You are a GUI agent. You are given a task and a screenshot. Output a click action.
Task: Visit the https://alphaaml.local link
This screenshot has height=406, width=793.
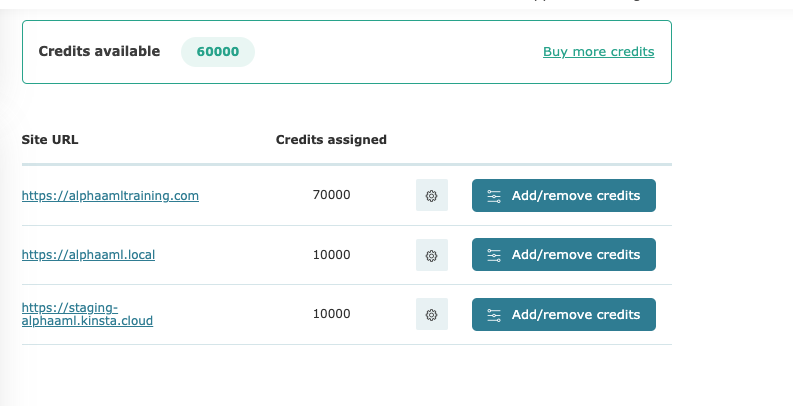[x=88, y=254]
